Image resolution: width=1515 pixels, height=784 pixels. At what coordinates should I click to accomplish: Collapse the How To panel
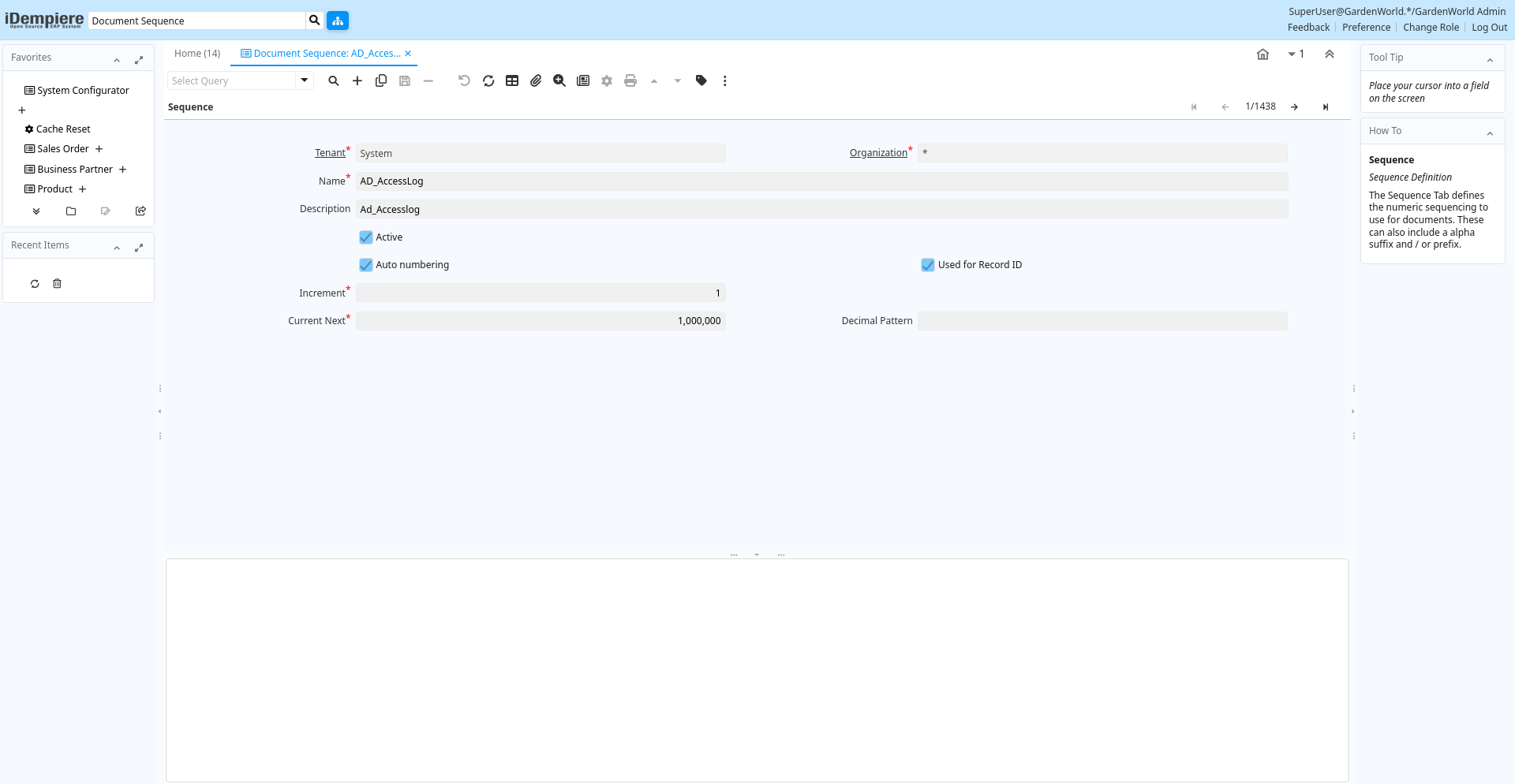pos(1490,133)
